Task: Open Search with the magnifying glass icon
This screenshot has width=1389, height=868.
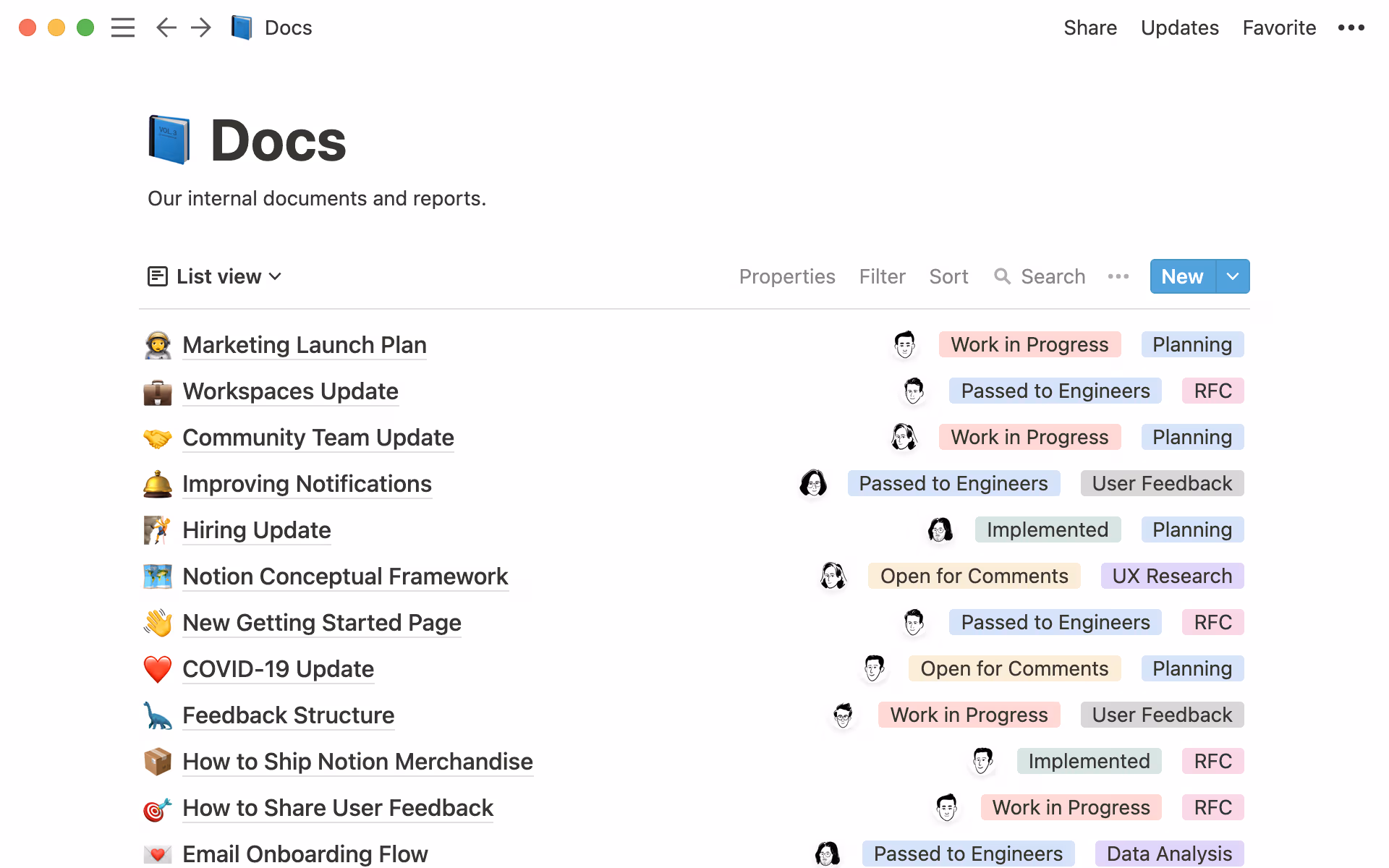Action: coord(1003,276)
